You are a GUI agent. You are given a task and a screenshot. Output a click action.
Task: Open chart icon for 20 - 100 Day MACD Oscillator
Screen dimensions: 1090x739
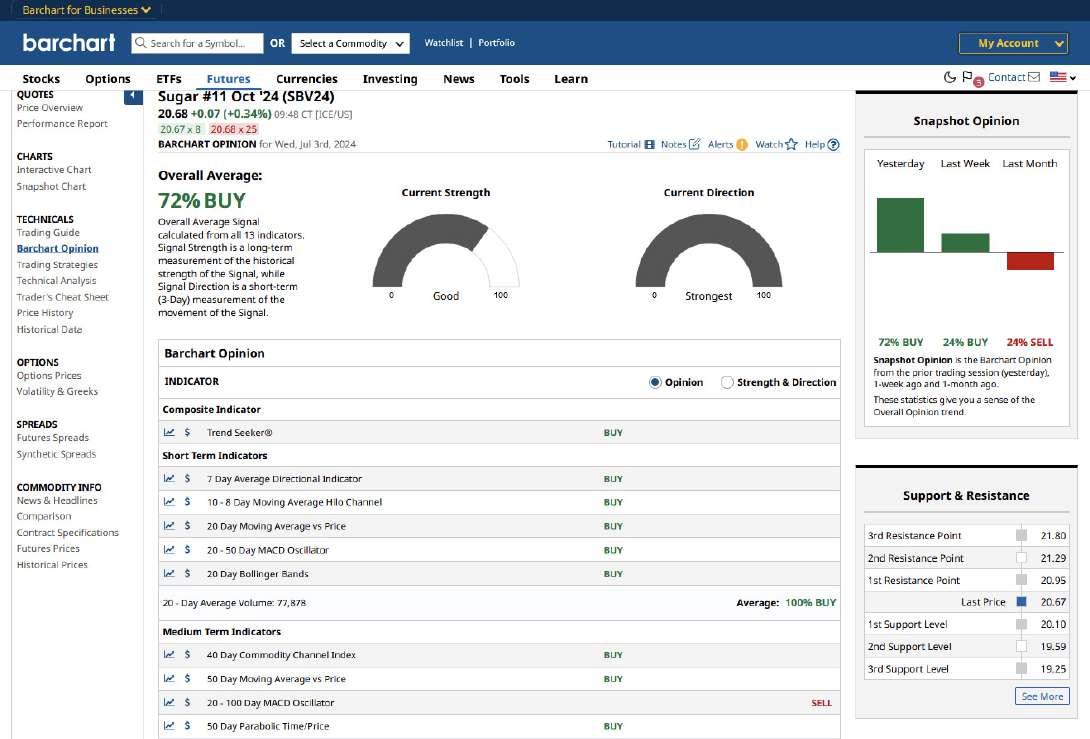(x=169, y=702)
